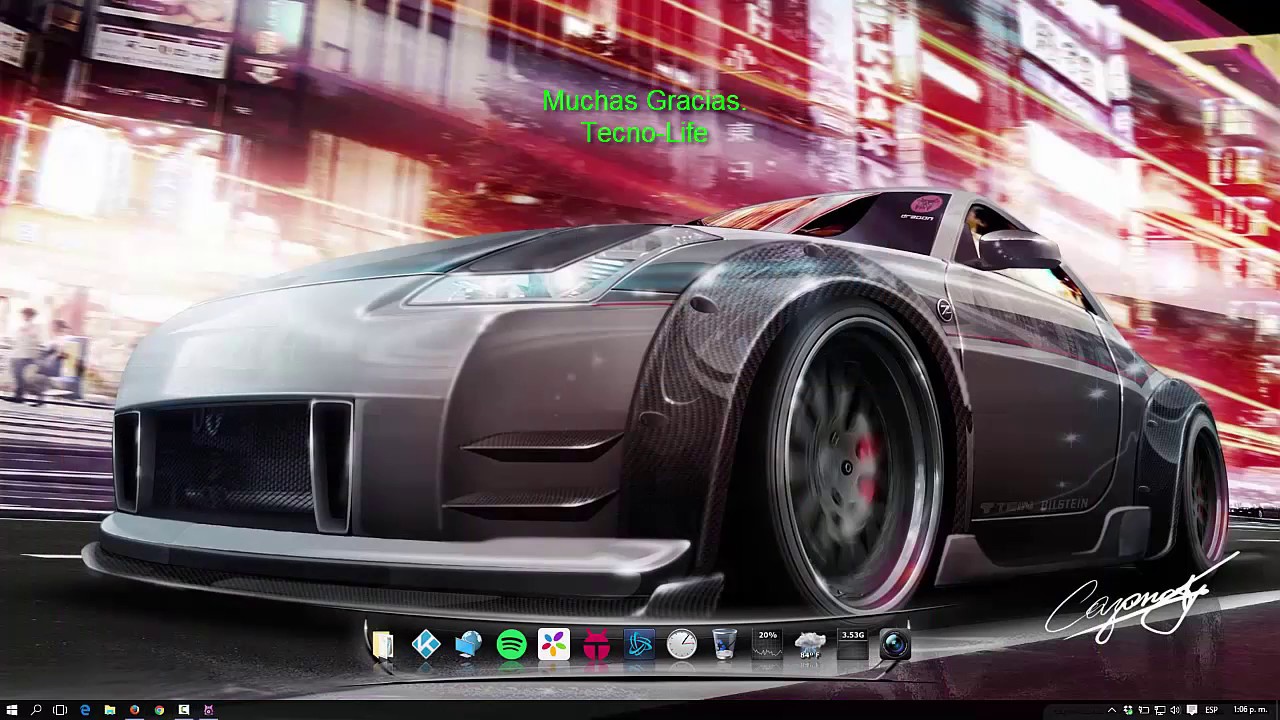Click the 3.53G memory meter docklet
1280x720 pixels.
pos(853,644)
